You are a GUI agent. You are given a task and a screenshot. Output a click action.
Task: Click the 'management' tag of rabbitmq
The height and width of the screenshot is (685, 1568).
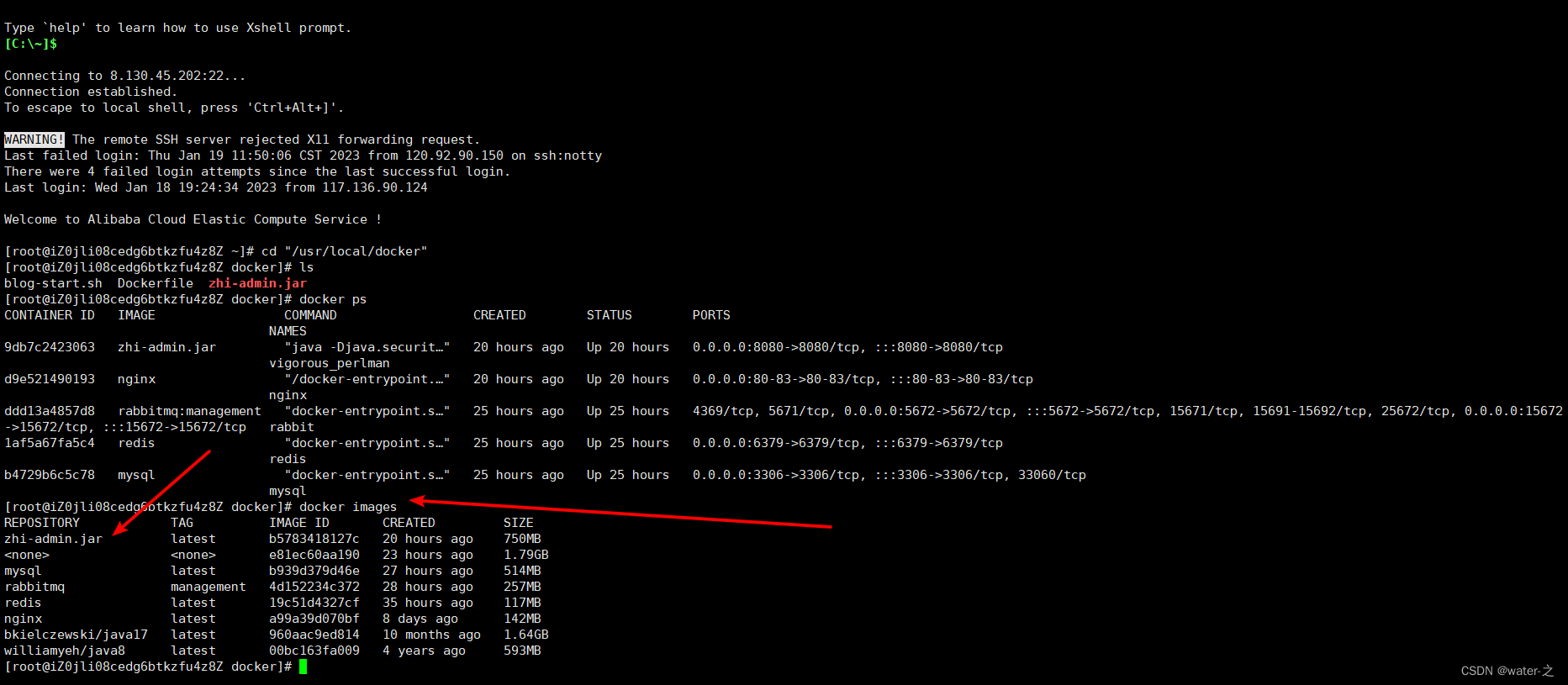[x=209, y=587]
